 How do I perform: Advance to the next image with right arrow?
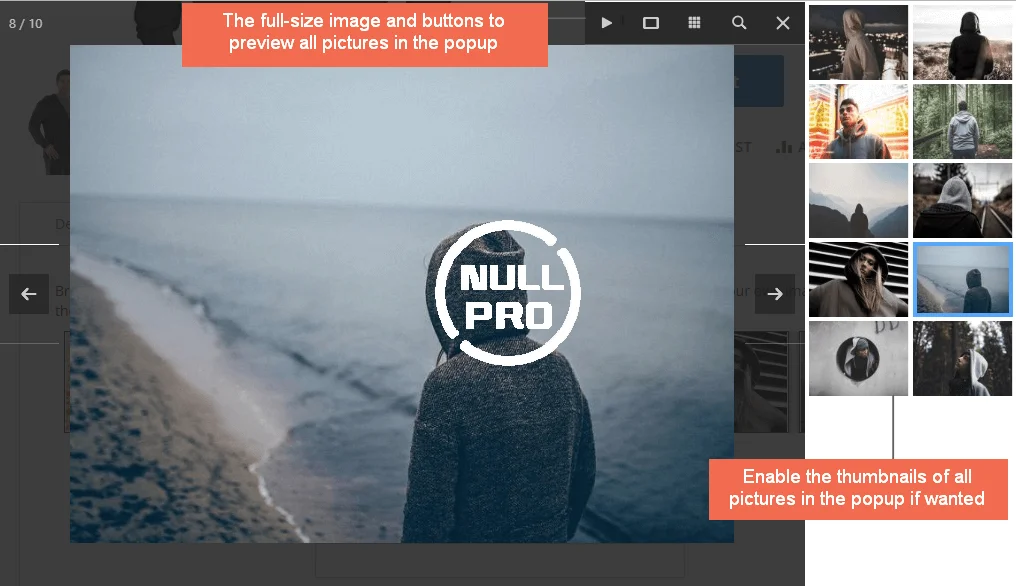[775, 294]
